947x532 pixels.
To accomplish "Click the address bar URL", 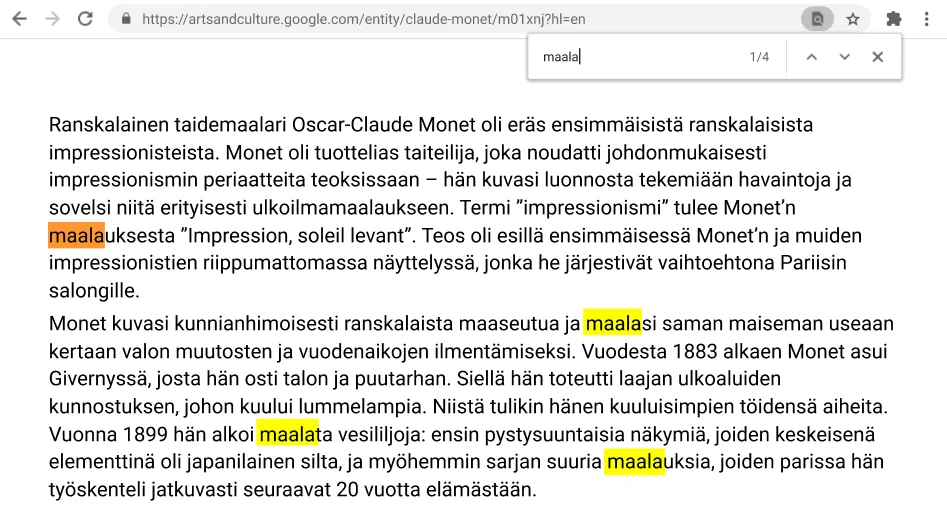I will 364,19.
